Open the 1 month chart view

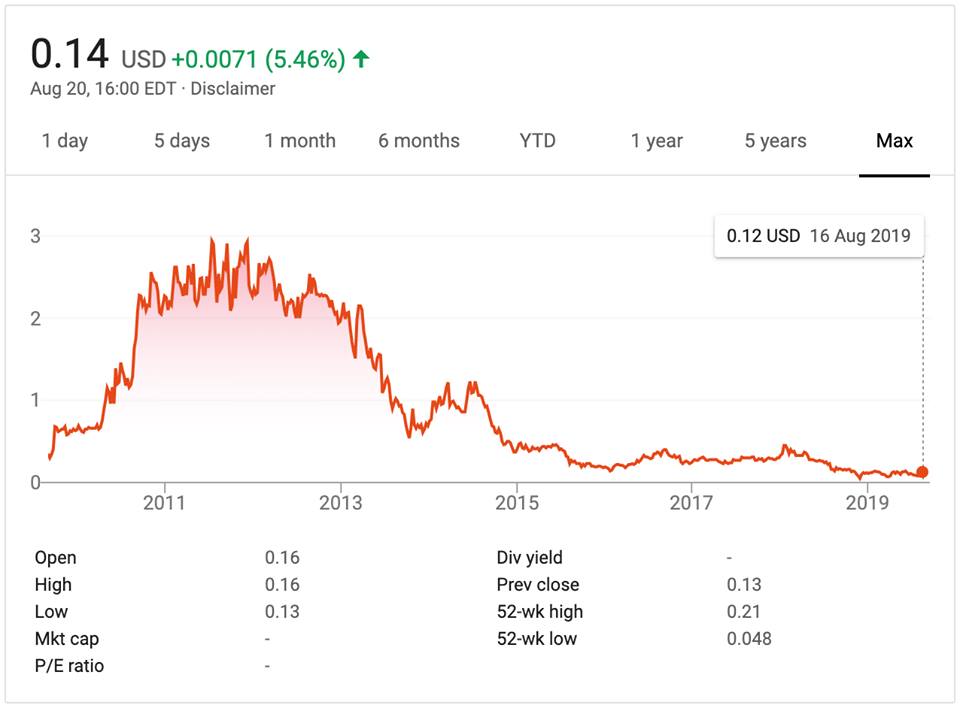pos(300,141)
